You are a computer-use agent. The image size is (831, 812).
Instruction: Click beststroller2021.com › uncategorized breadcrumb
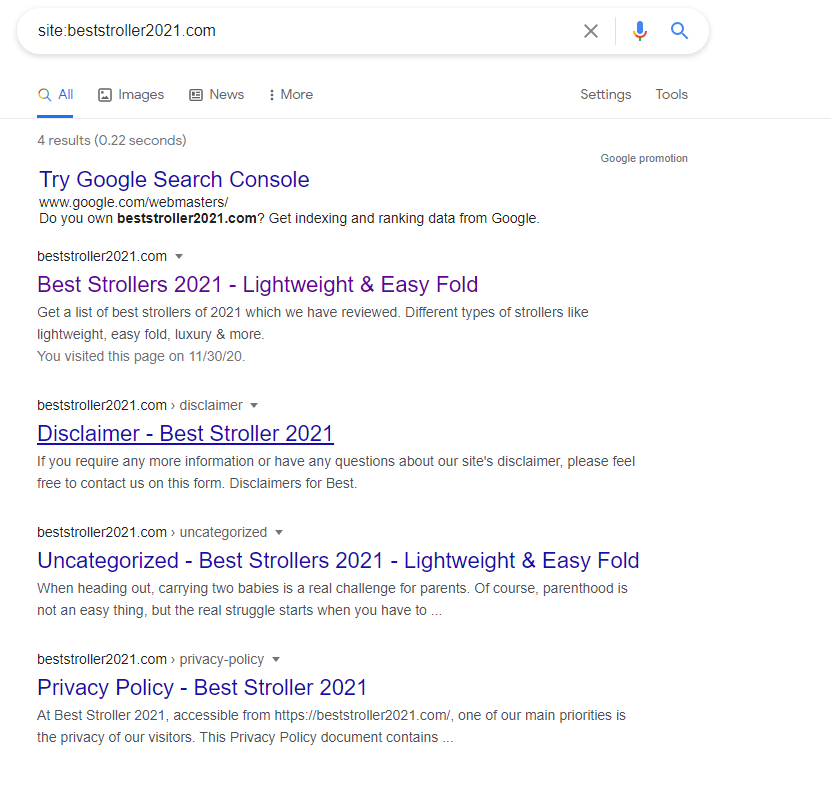[x=152, y=533]
